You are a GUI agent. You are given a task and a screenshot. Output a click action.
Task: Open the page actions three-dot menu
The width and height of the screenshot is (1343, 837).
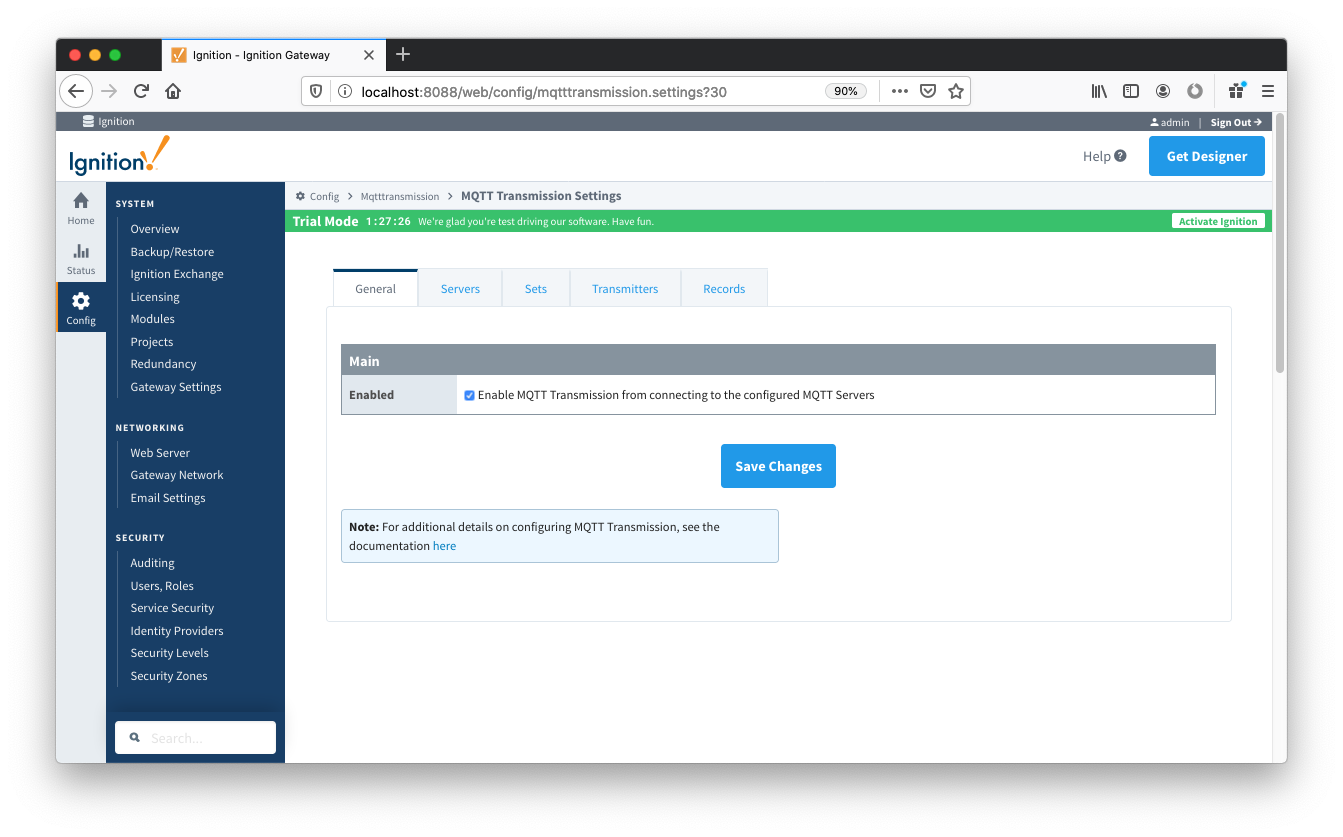coord(899,91)
